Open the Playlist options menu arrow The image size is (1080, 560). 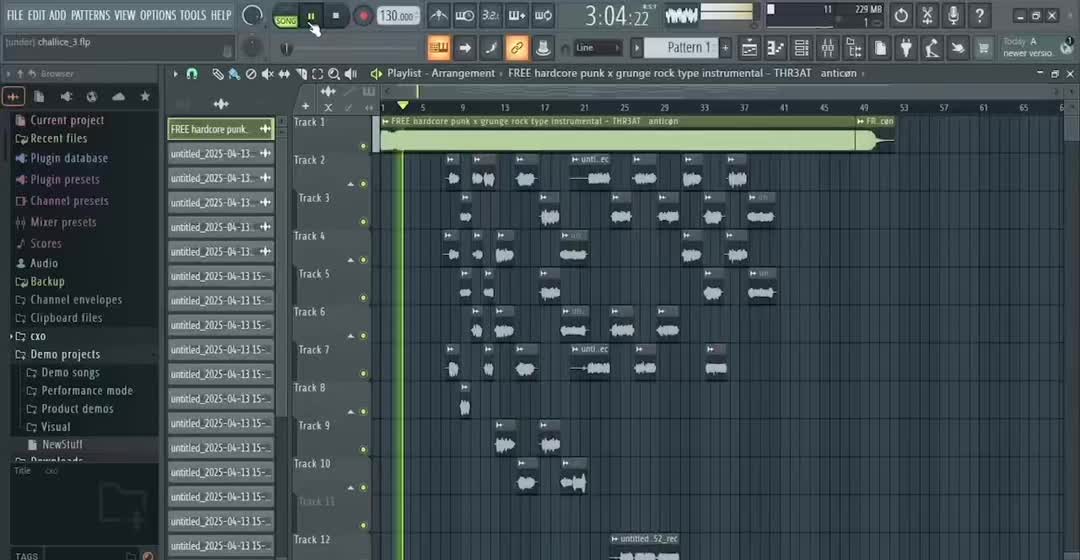click(176, 74)
